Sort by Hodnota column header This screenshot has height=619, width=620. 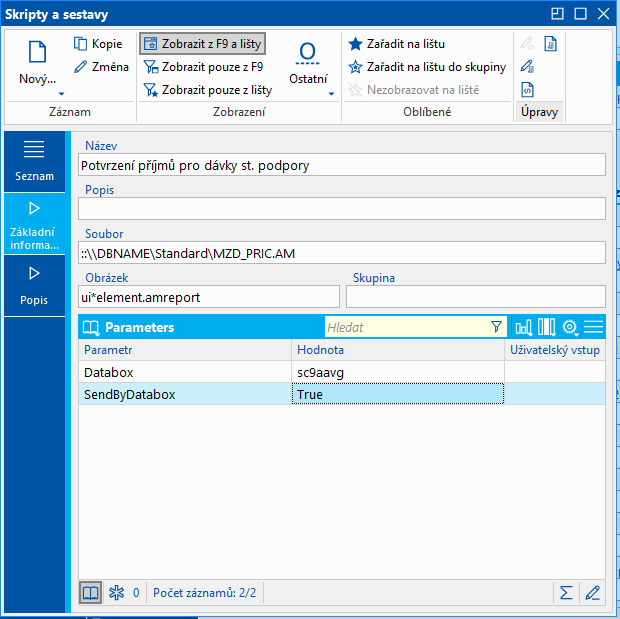398,350
